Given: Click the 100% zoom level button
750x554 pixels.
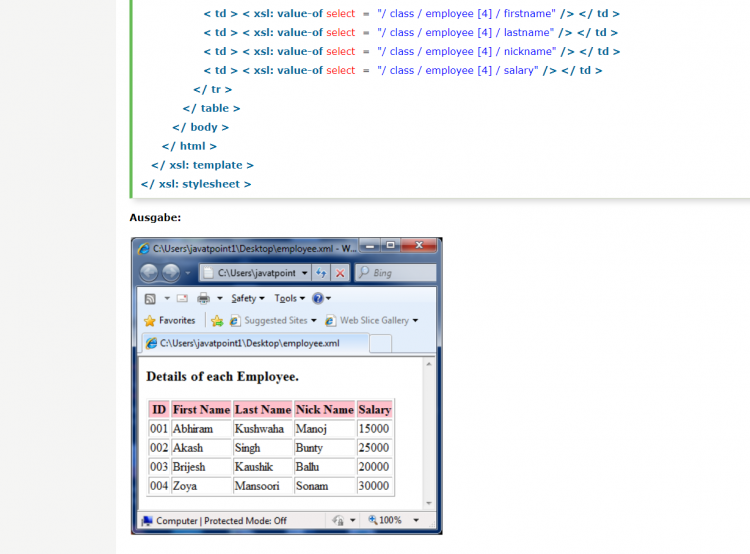Looking at the screenshot, I should click(x=385, y=520).
